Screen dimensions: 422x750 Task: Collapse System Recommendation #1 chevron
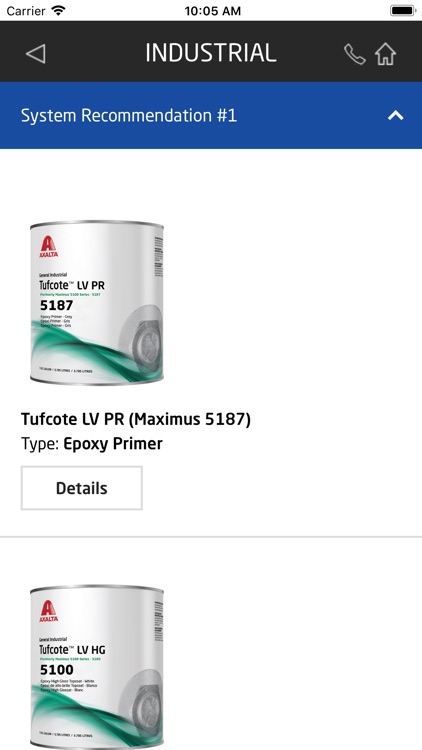(396, 115)
